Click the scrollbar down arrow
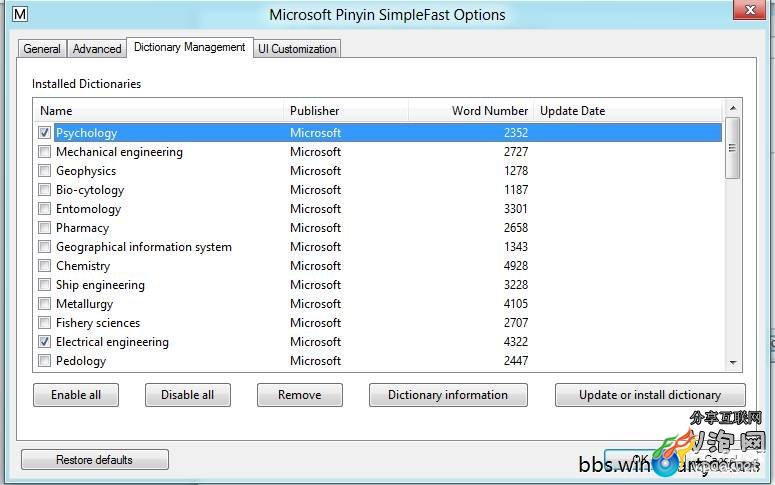775x485 pixels. 733,363
